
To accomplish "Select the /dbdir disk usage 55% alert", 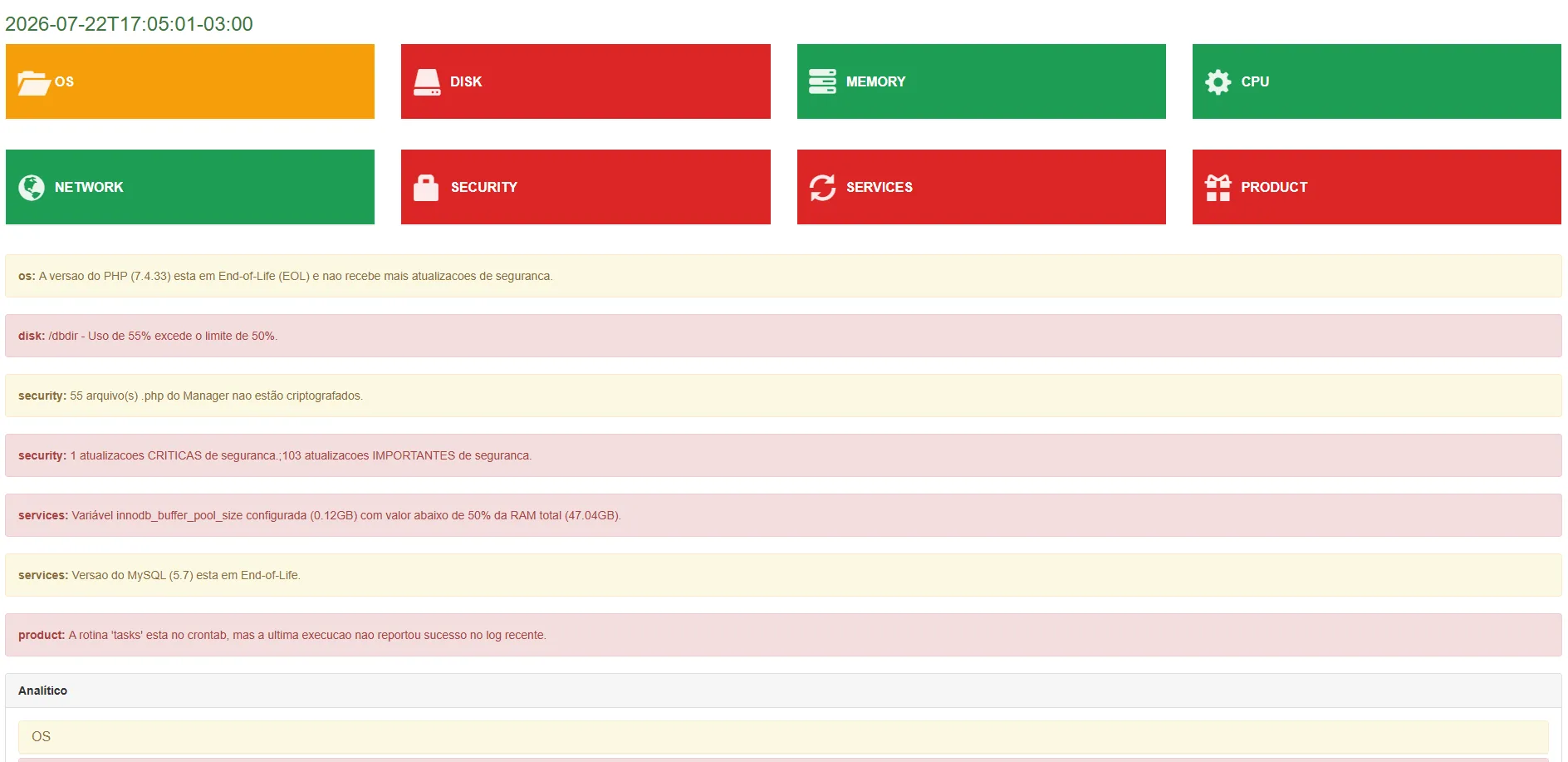I will tap(783, 336).
